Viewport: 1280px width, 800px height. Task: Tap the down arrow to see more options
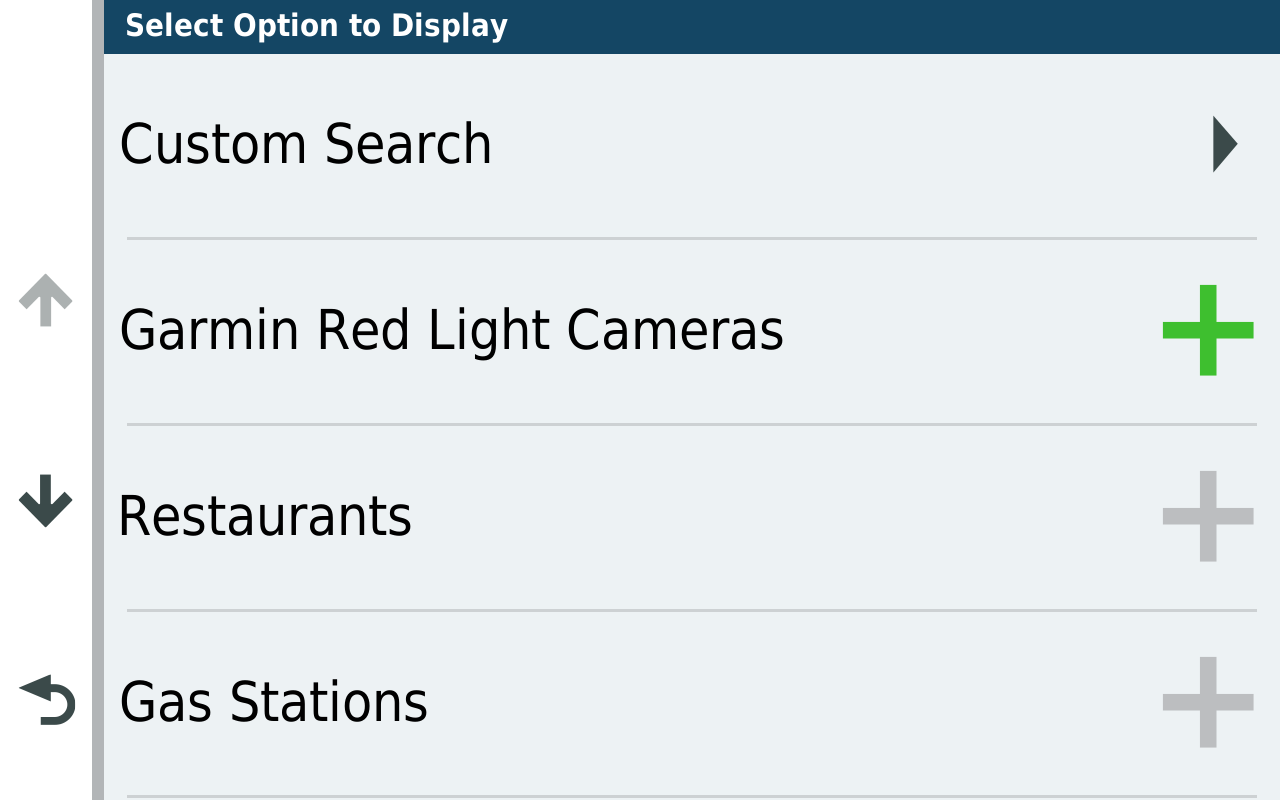(x=46, y=501)
